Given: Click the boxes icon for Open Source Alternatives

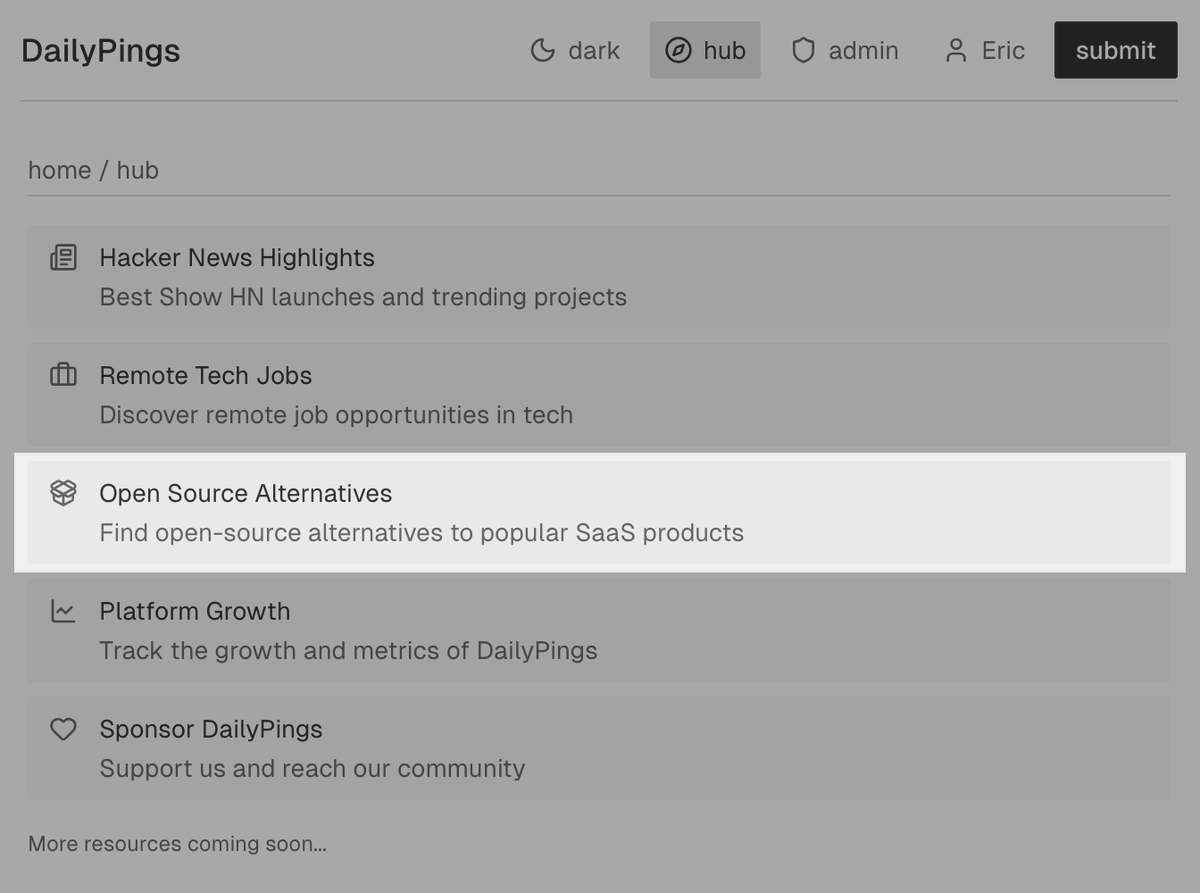Looking at the screenshot, I should pyautogui.click(x=63, y=493).
